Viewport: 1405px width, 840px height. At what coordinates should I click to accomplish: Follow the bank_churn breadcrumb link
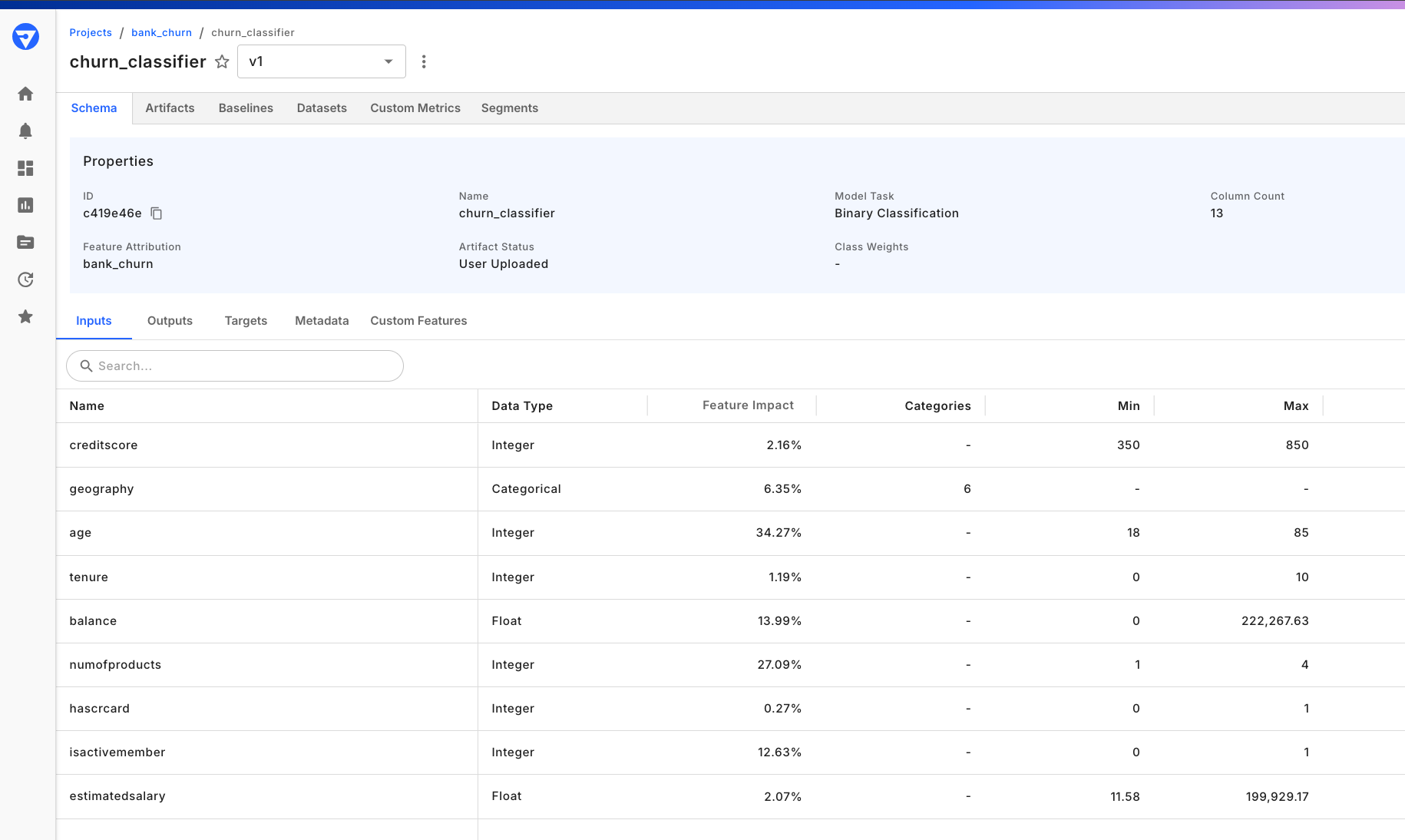161,32
